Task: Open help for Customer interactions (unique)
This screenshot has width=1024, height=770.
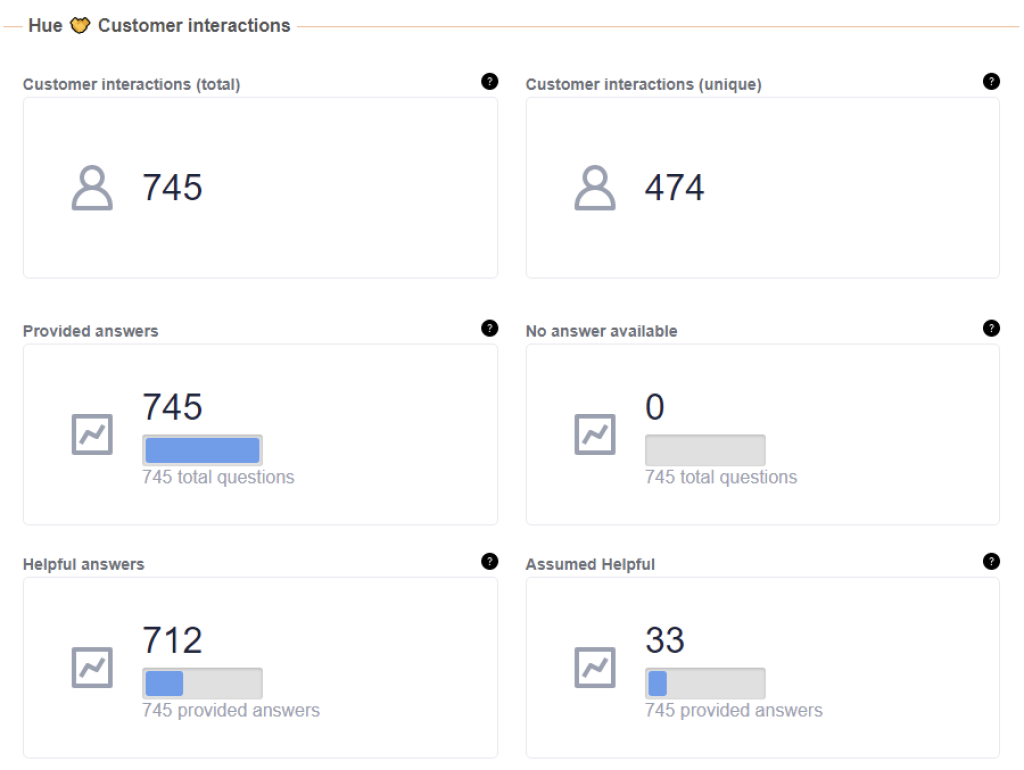Action: 991,81
